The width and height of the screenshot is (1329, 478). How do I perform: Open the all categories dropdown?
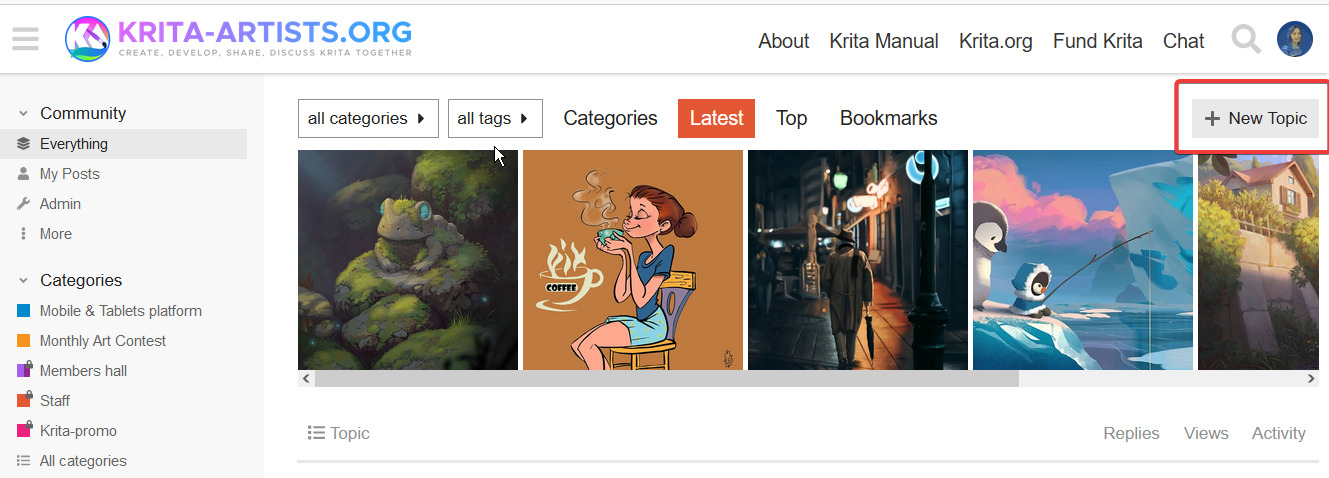click(368, 118)
